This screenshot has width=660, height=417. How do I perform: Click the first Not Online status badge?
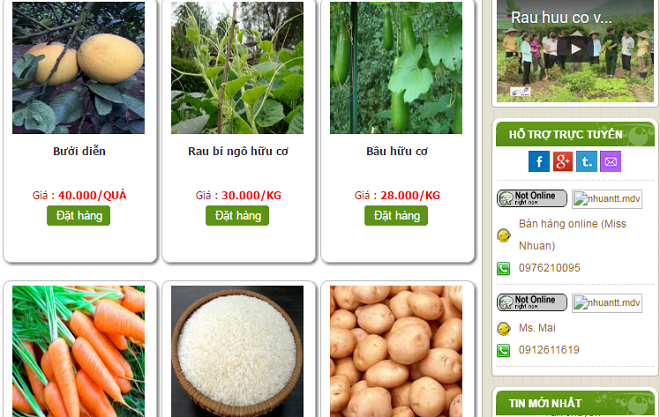coord(532,198)
